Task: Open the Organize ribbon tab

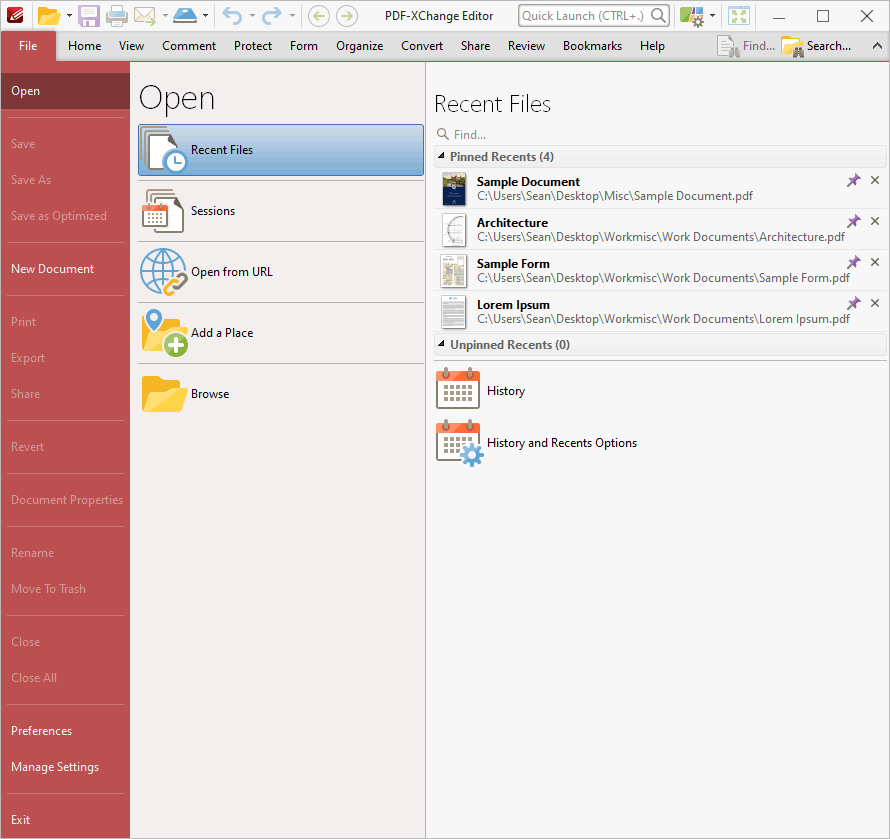Action: pyautogui.click(x=359, y=46)
